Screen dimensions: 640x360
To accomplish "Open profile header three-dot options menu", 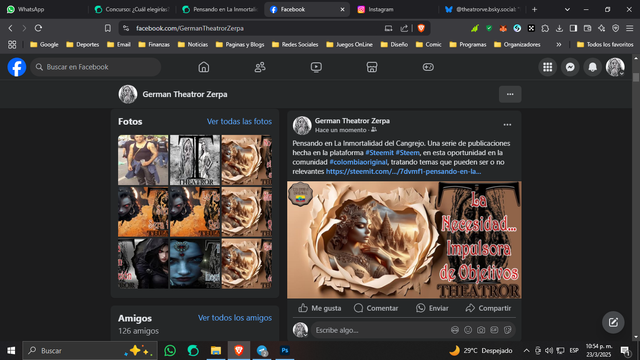I will pyautogui.click(x=510, y=94).
